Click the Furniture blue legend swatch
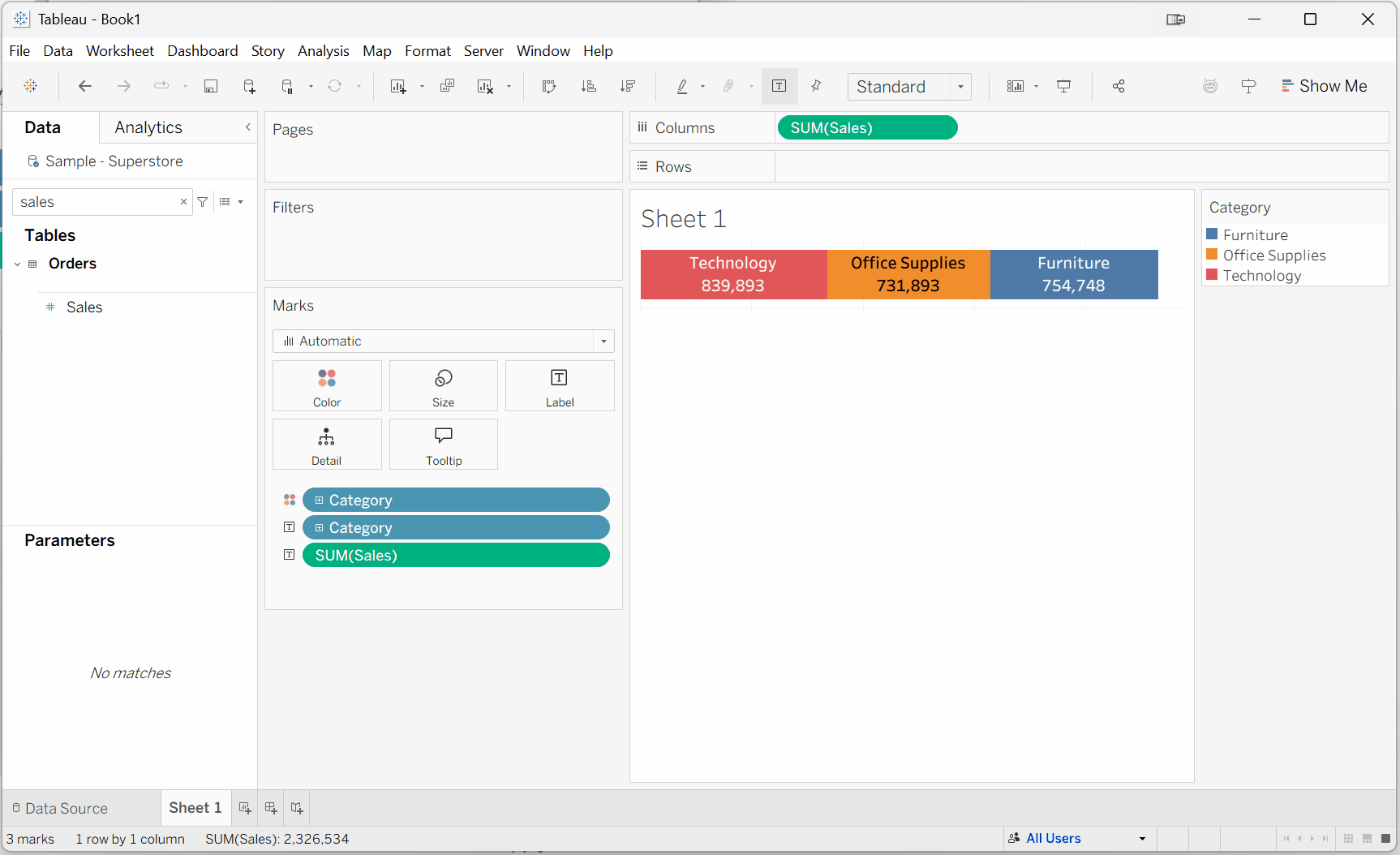The height and width of the screenshot is (855, 1400). coord(1213,234)
